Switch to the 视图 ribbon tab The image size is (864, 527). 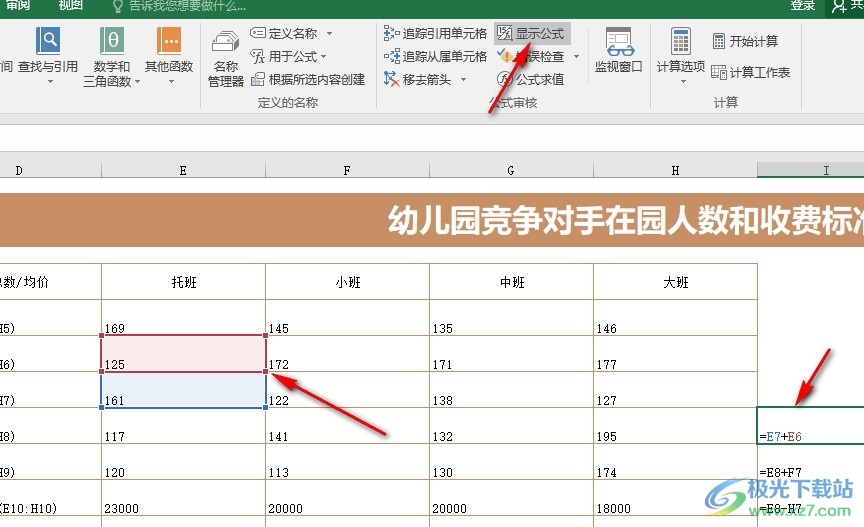[71, 6]
